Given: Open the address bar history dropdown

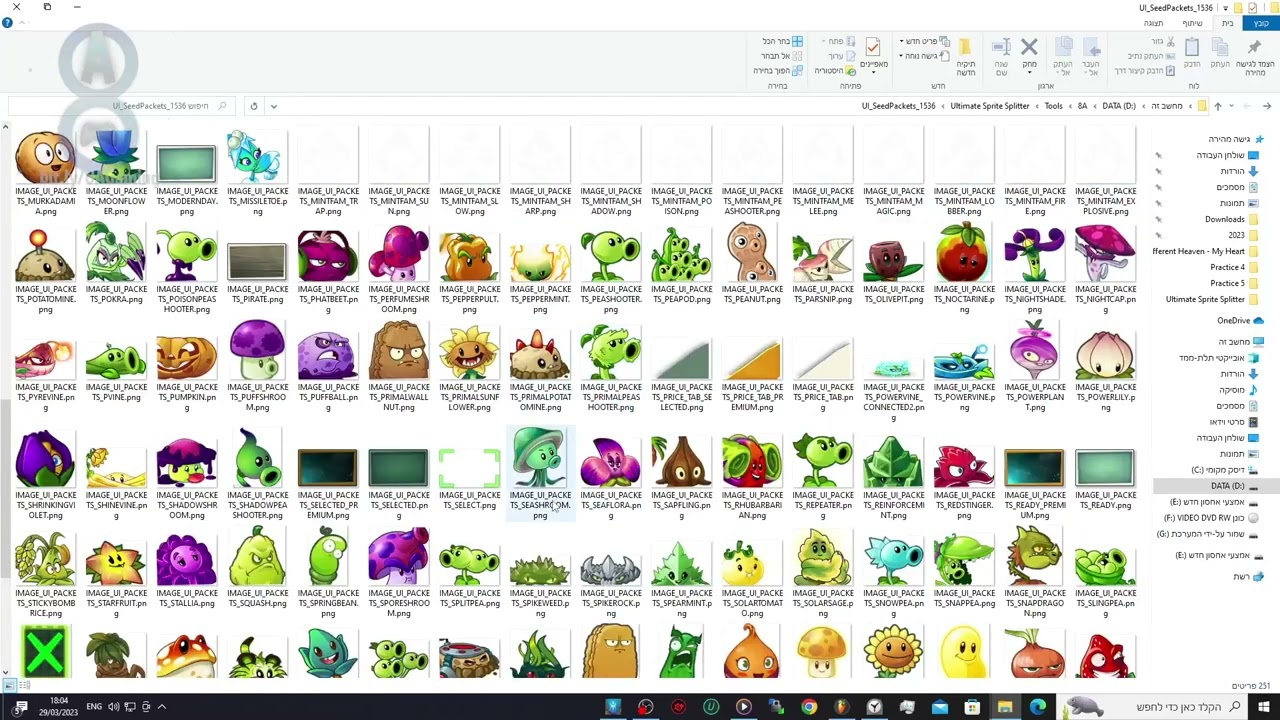Looking at the screenshot, I should (273, 106).
